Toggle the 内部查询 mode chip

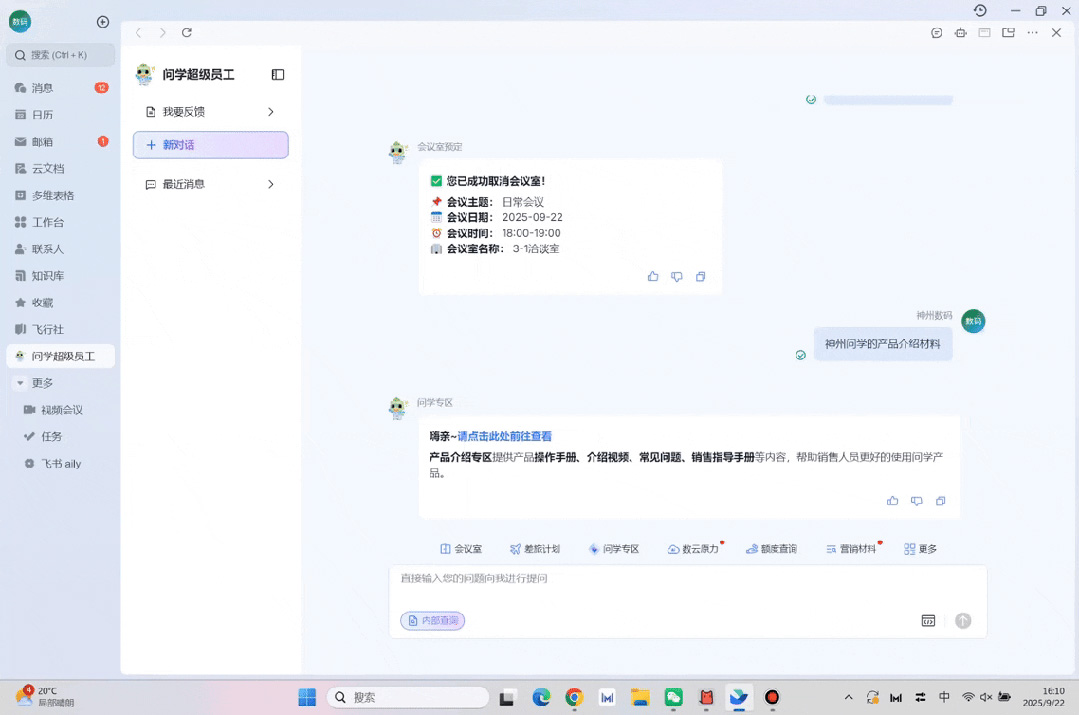click(x=433, y=621)
